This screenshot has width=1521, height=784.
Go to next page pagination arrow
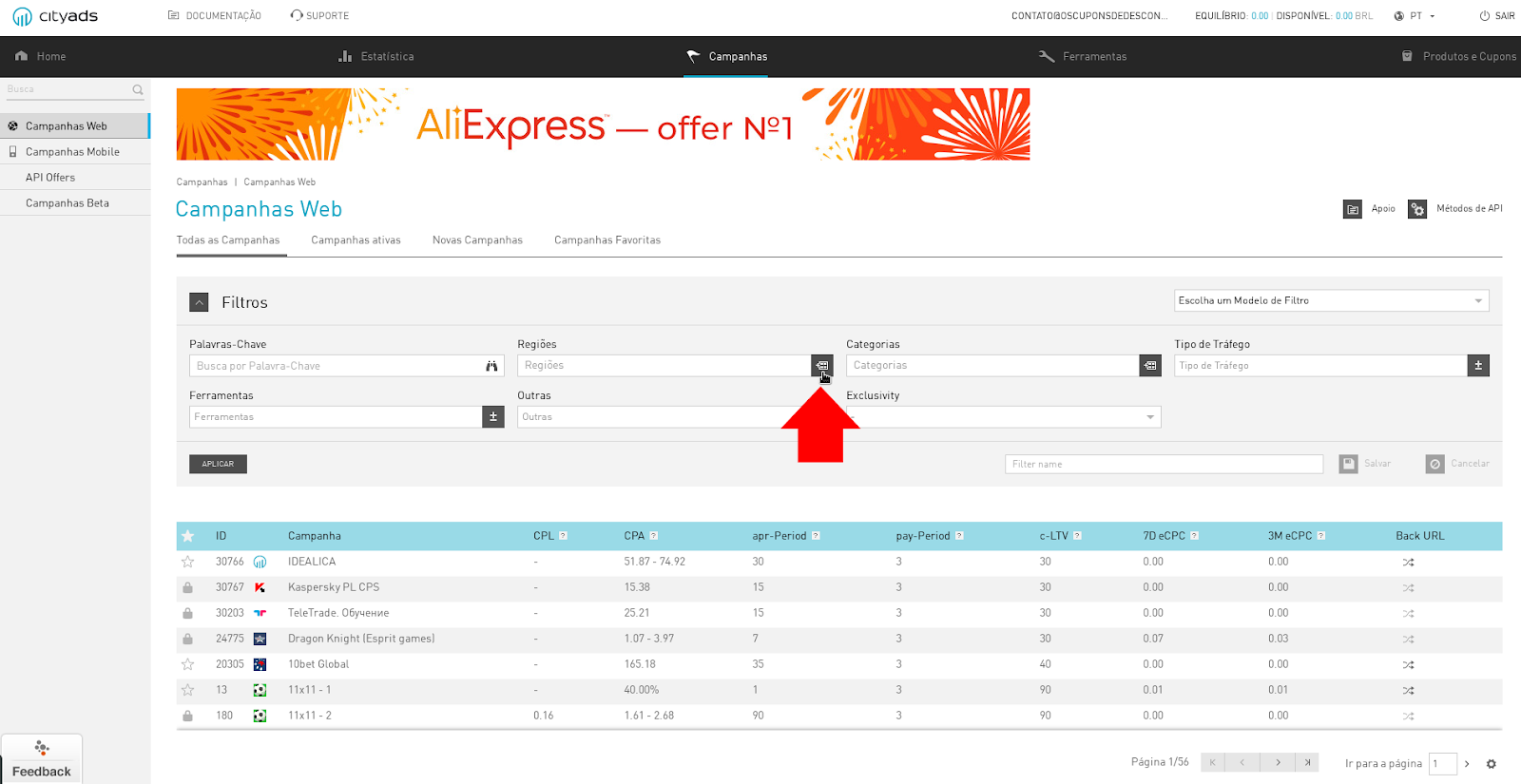pos(1279,762)
